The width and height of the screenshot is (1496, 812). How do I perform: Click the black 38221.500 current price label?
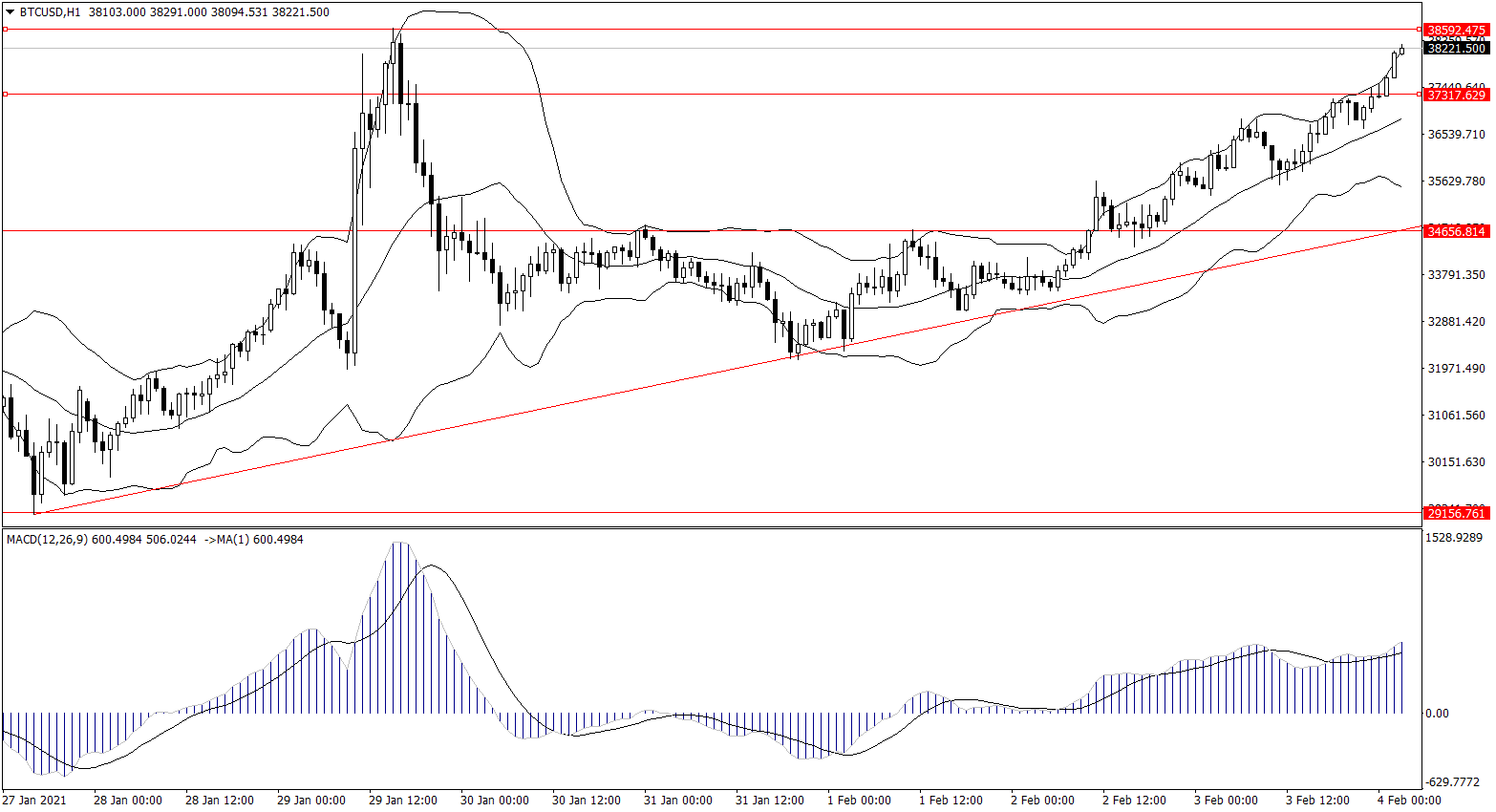1456,49
